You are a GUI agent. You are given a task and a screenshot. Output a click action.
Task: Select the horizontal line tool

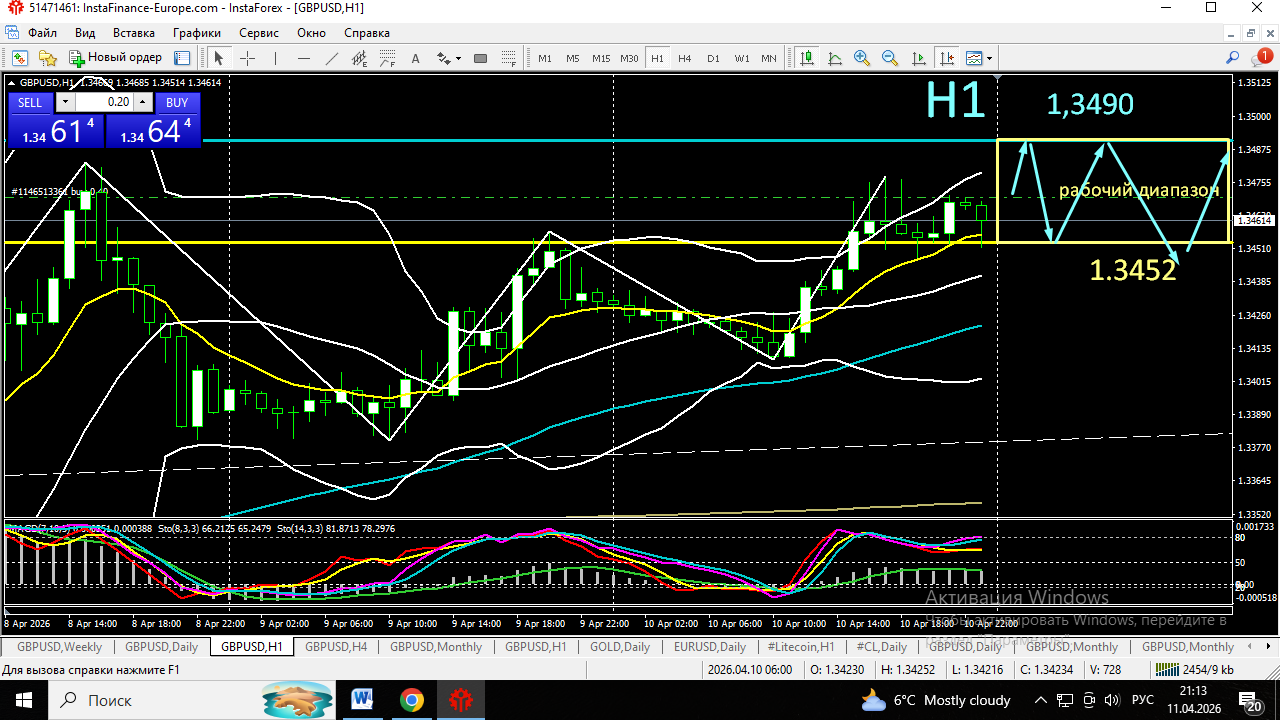(x=303, y=58)
